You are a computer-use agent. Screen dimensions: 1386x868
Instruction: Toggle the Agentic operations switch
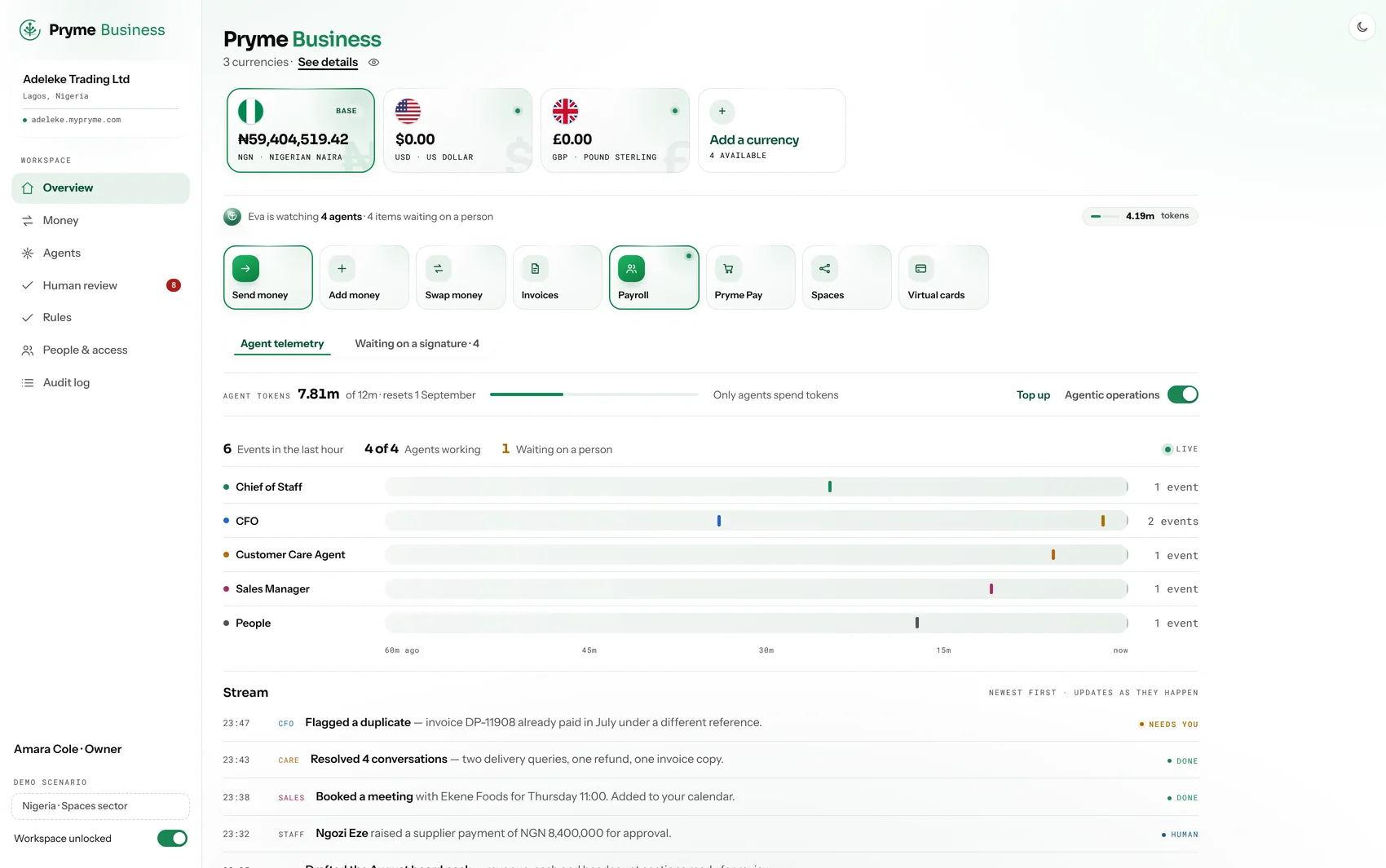point(1182,394)
